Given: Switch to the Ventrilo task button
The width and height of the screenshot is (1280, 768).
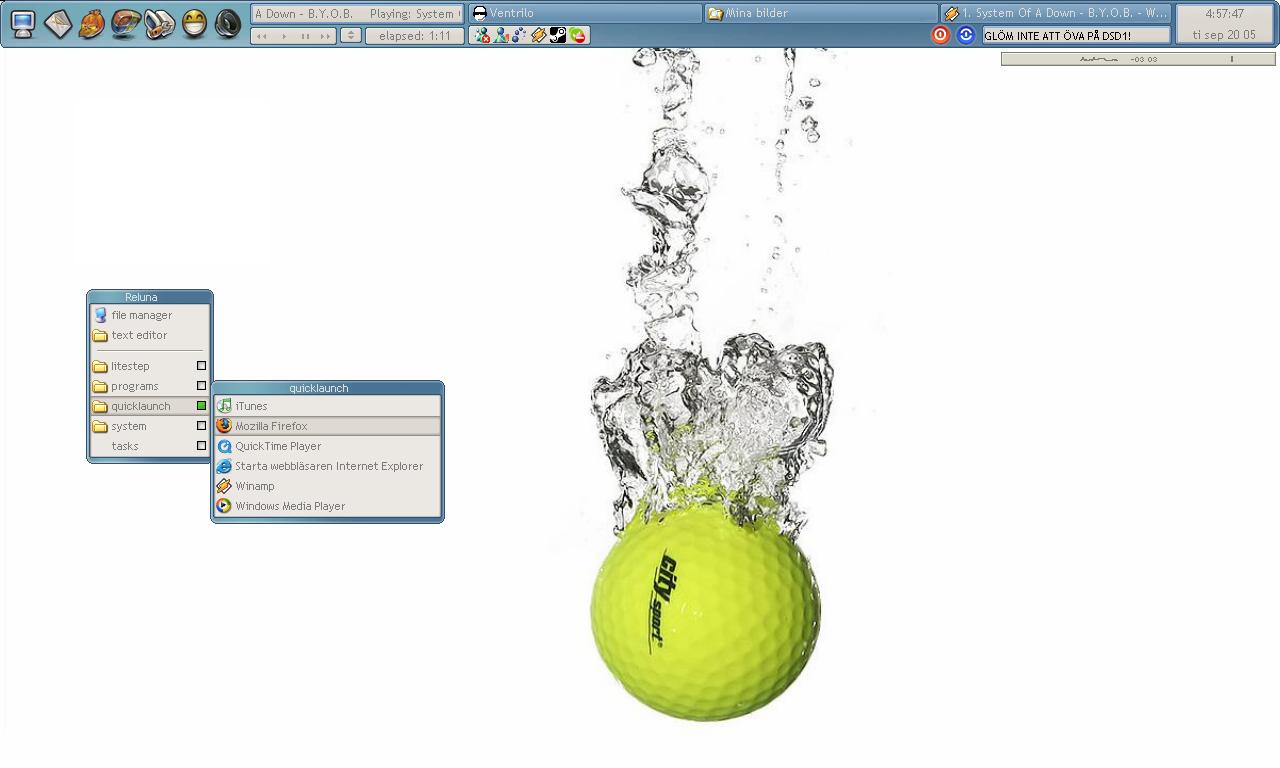Looking at the screenshot, I should pyautogui.click(x=585, y=13).
